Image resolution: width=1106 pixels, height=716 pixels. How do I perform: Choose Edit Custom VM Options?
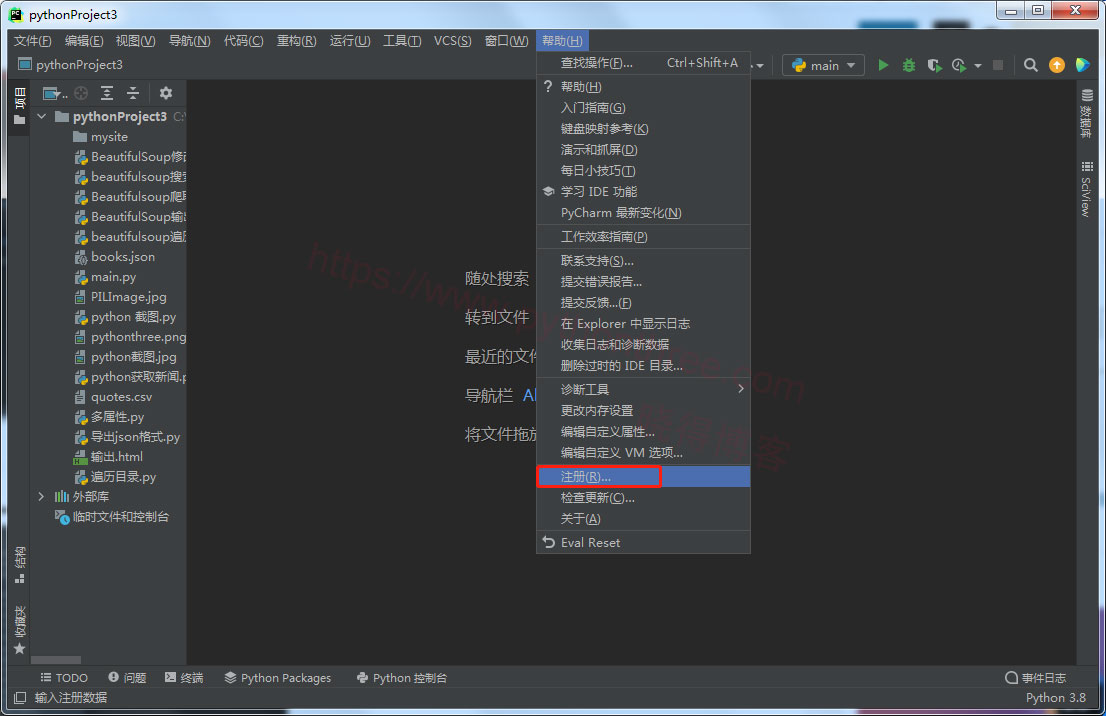click(x=643, y=453)
